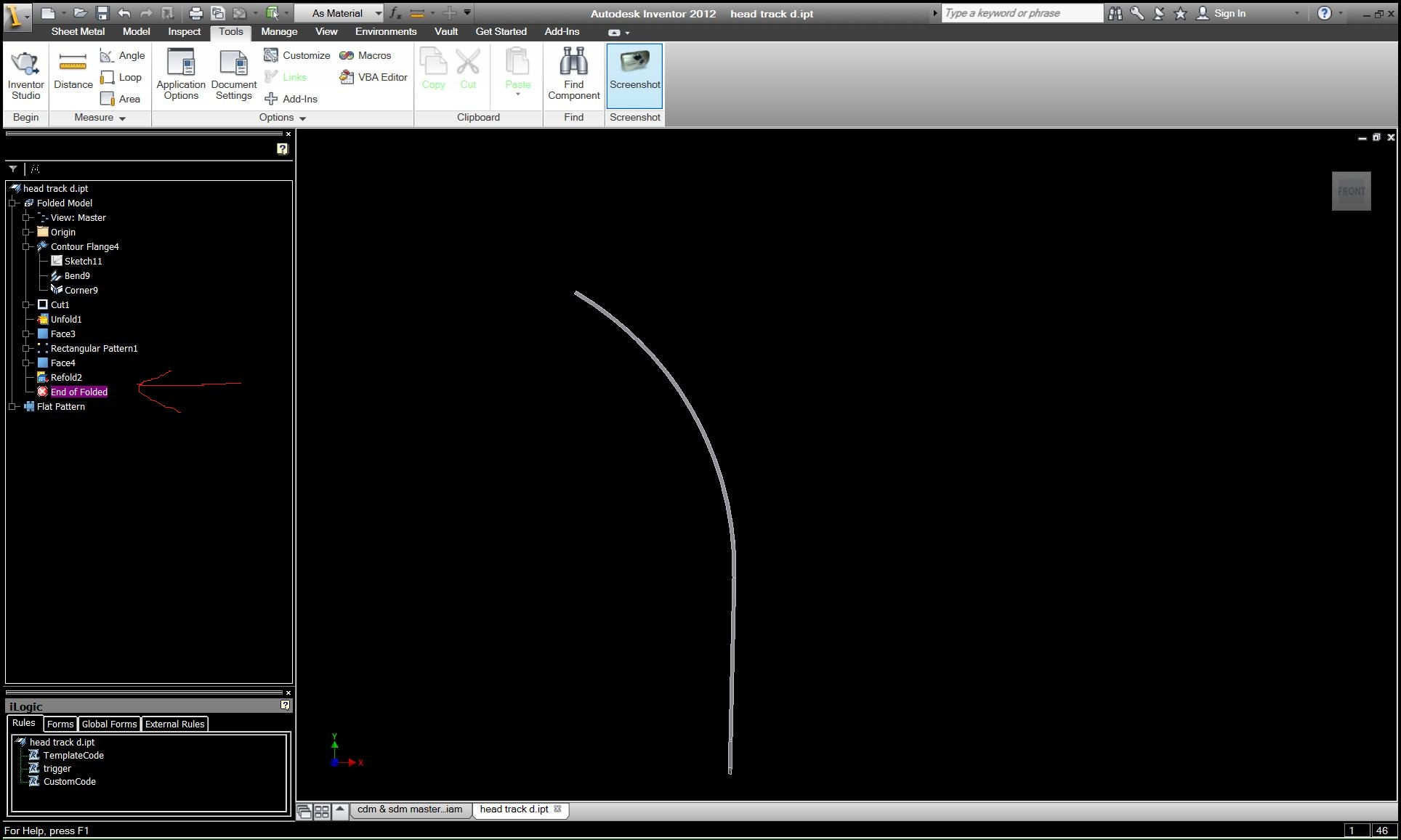Open the model browser help icon
Image resolution: width=1401 pixels, height=840 pixels.
pyautogui.click(x=282, y=149)
